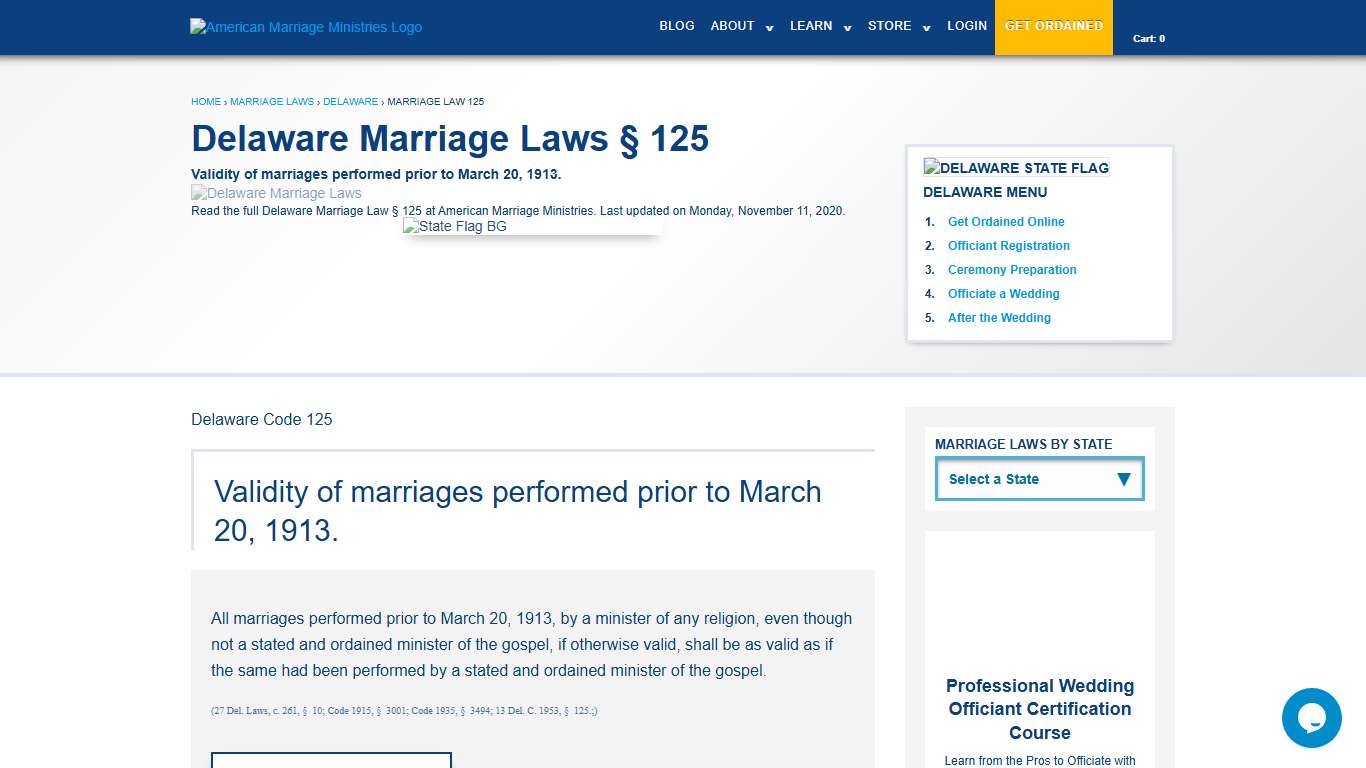Image resolution: width=1366 pixels, height=768 pixels.
Task: Click the legal citation text below the statute
Action: pyautogui.click(x=403, y=710)
